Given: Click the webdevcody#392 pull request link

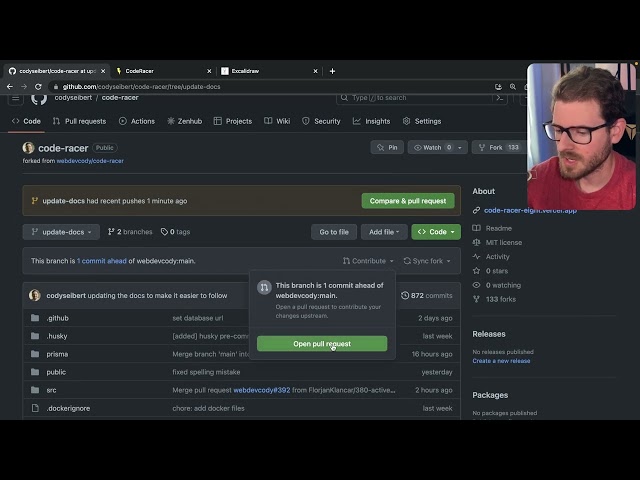Looking at the screenshot, I should [262, 390].
